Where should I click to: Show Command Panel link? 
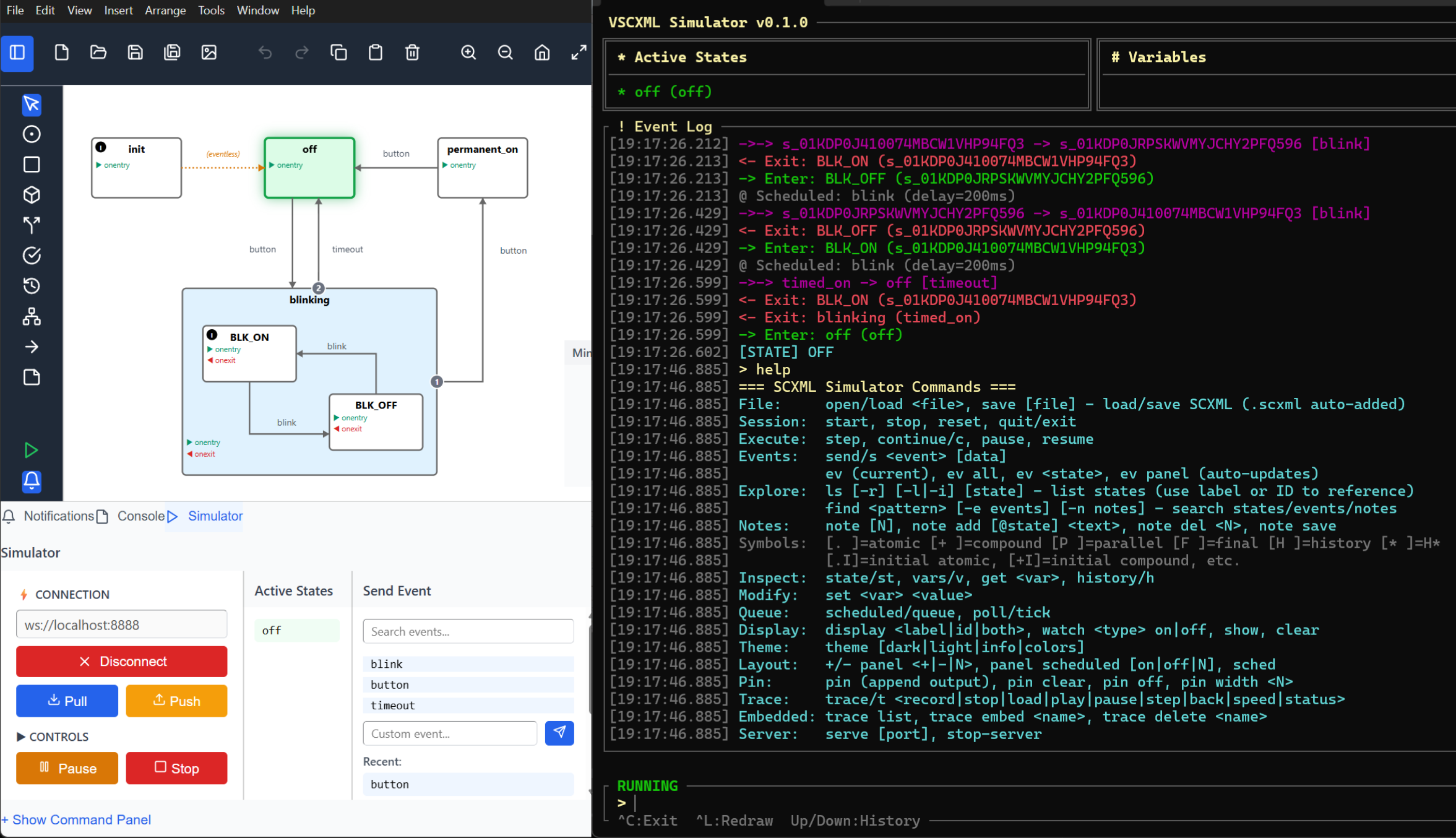pyautogui.click(x=76, y=819)
